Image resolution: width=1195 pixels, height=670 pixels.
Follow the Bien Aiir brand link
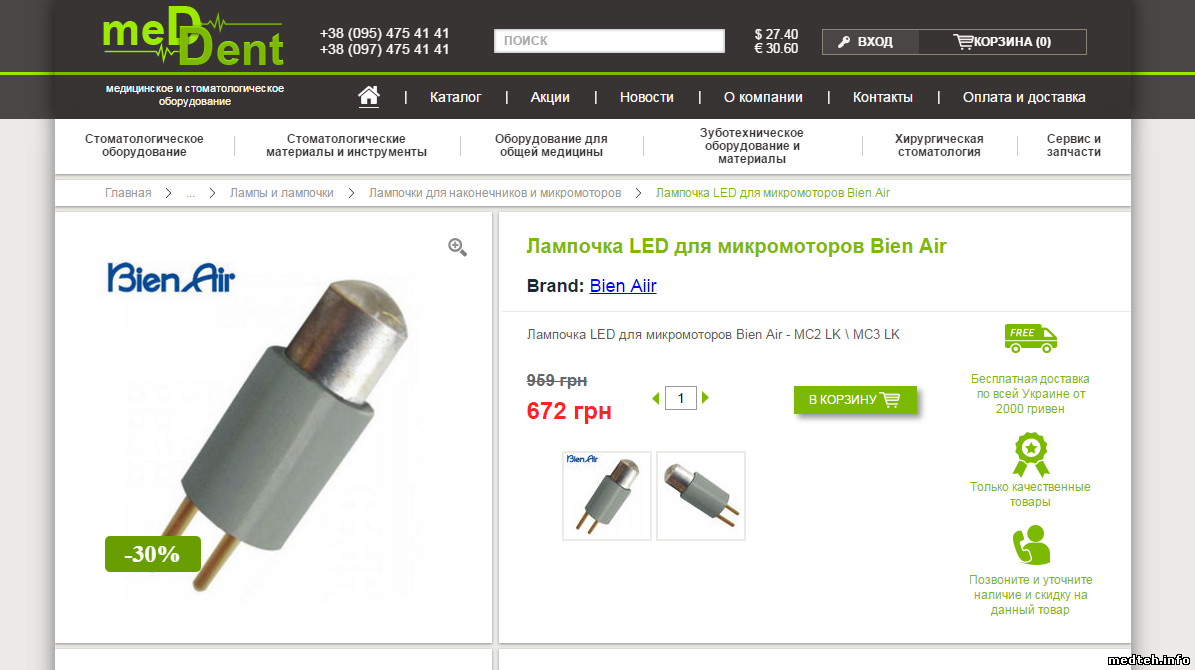[623, 286]
